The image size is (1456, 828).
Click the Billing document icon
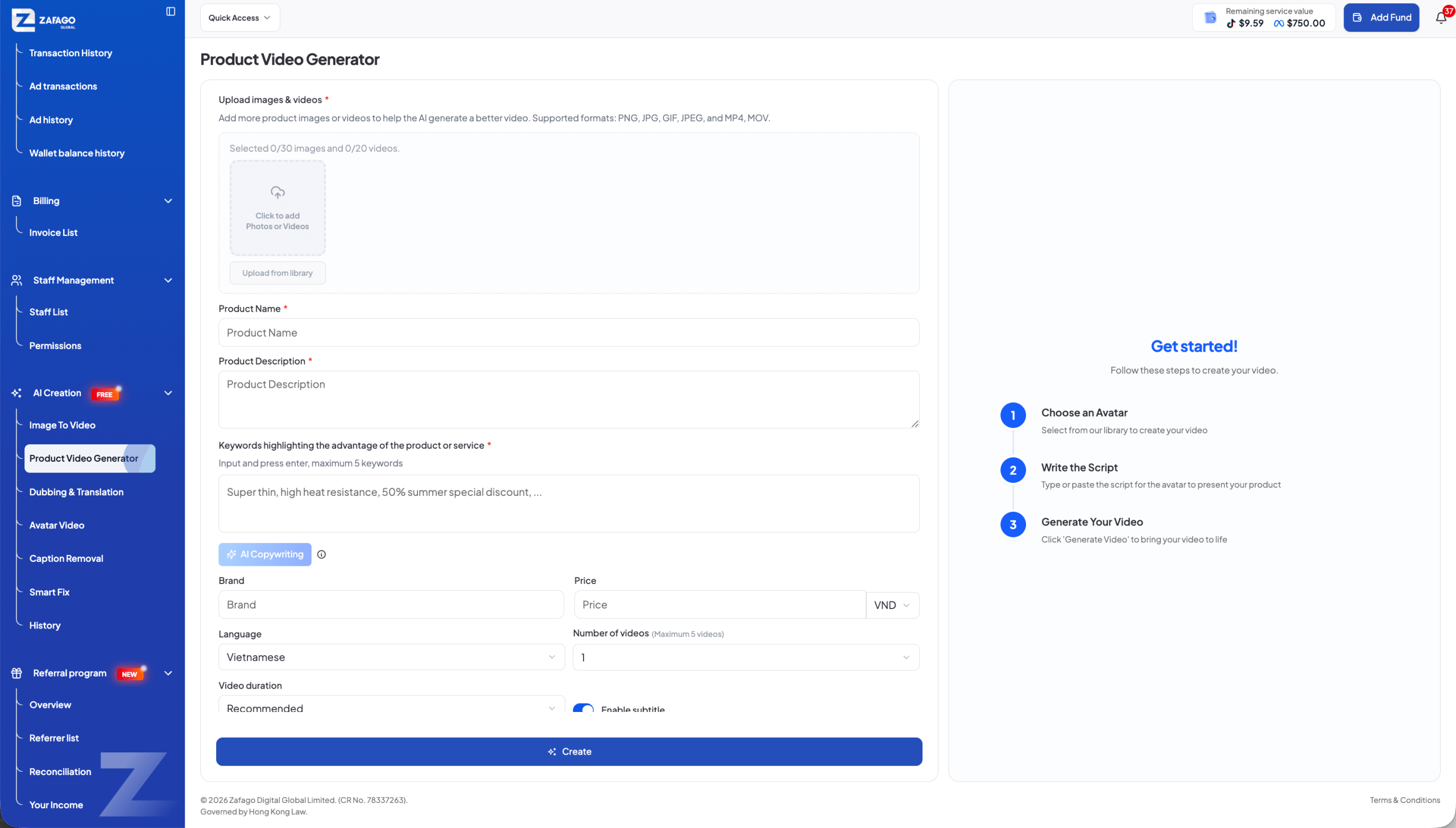point(16,201)
